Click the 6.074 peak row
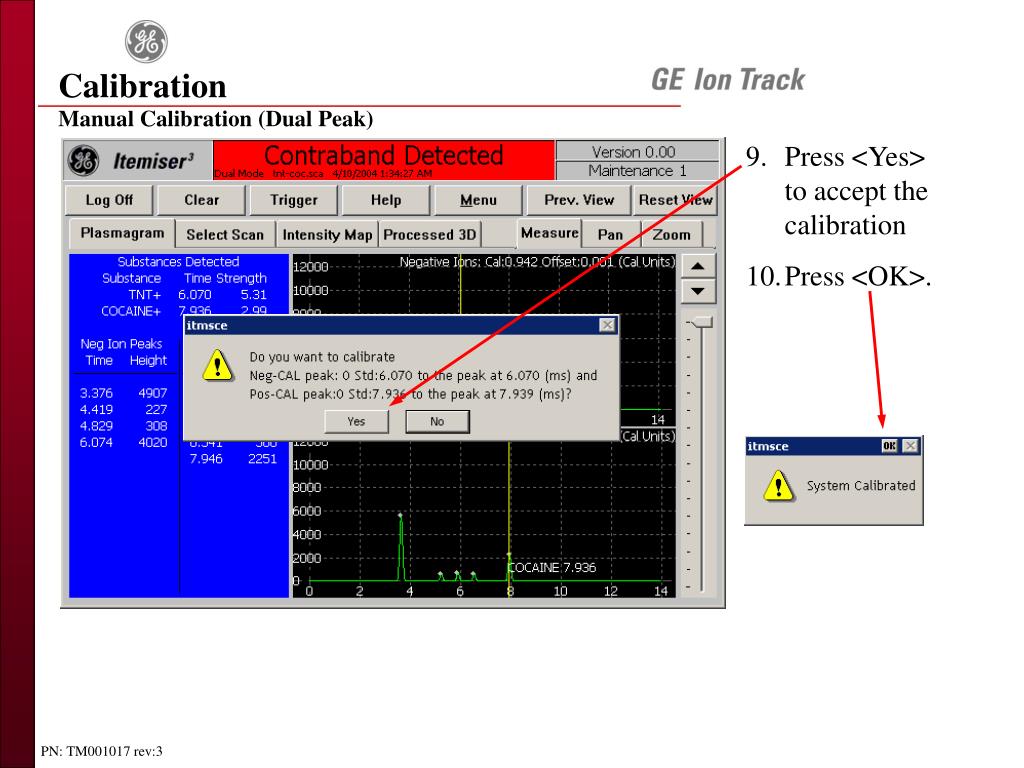 [x=123, y=442]
